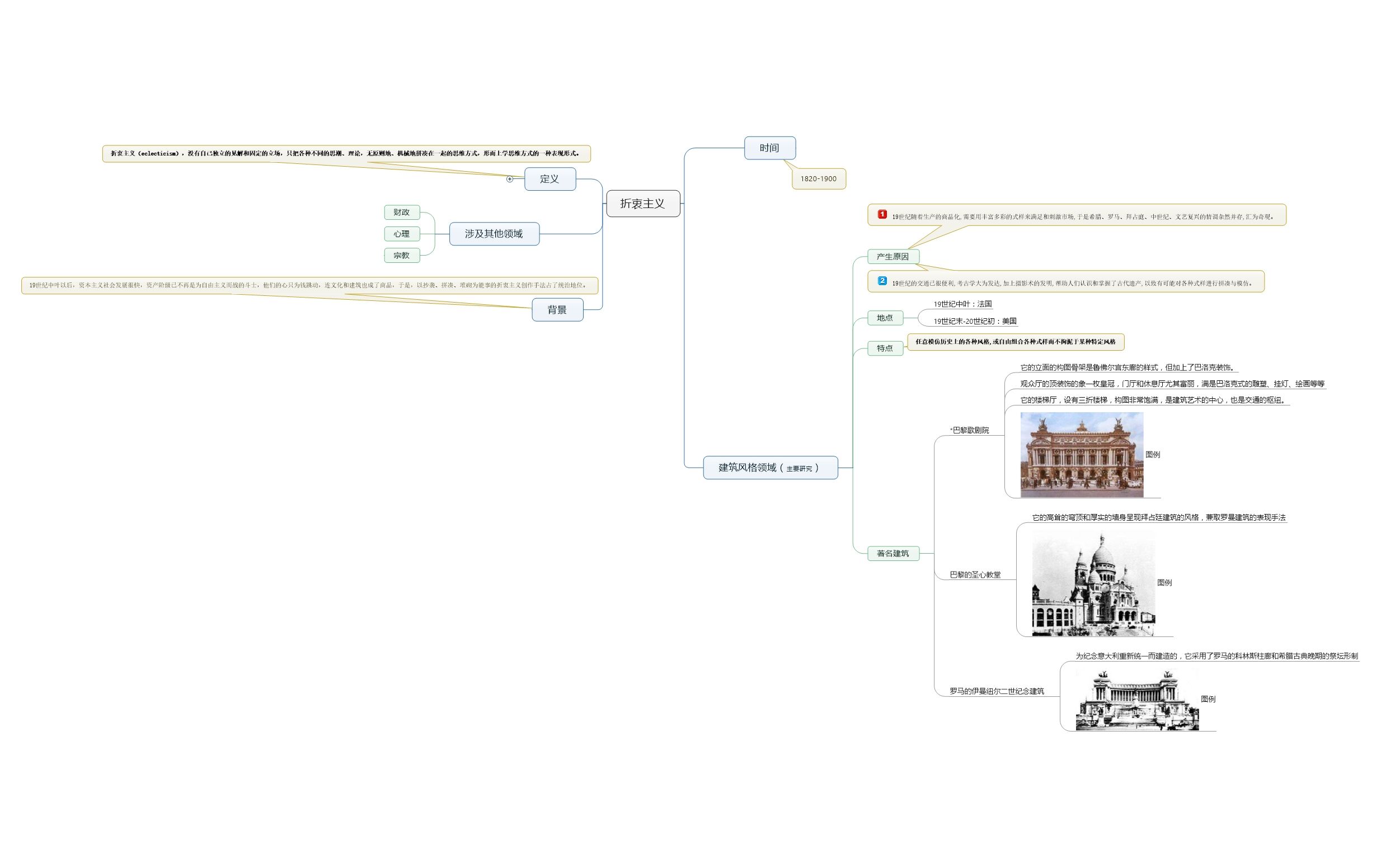This screenshot has width=1381, height=868.
Task: Click the 产生原因 subtopic
Action: click(893, 257)
